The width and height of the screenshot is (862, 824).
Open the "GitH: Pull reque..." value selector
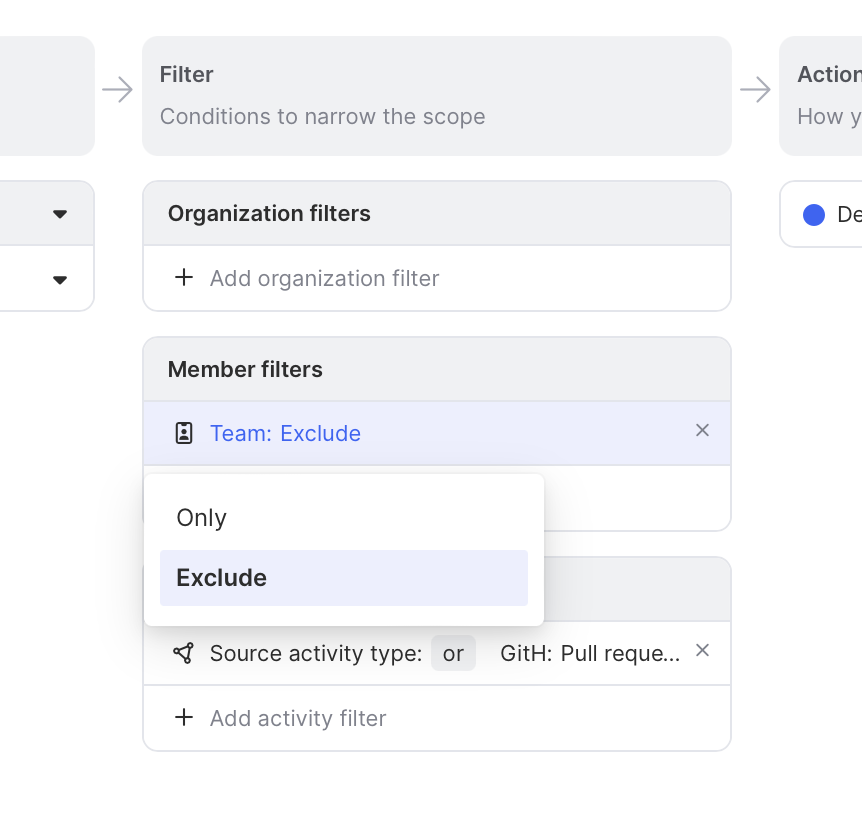590,653
